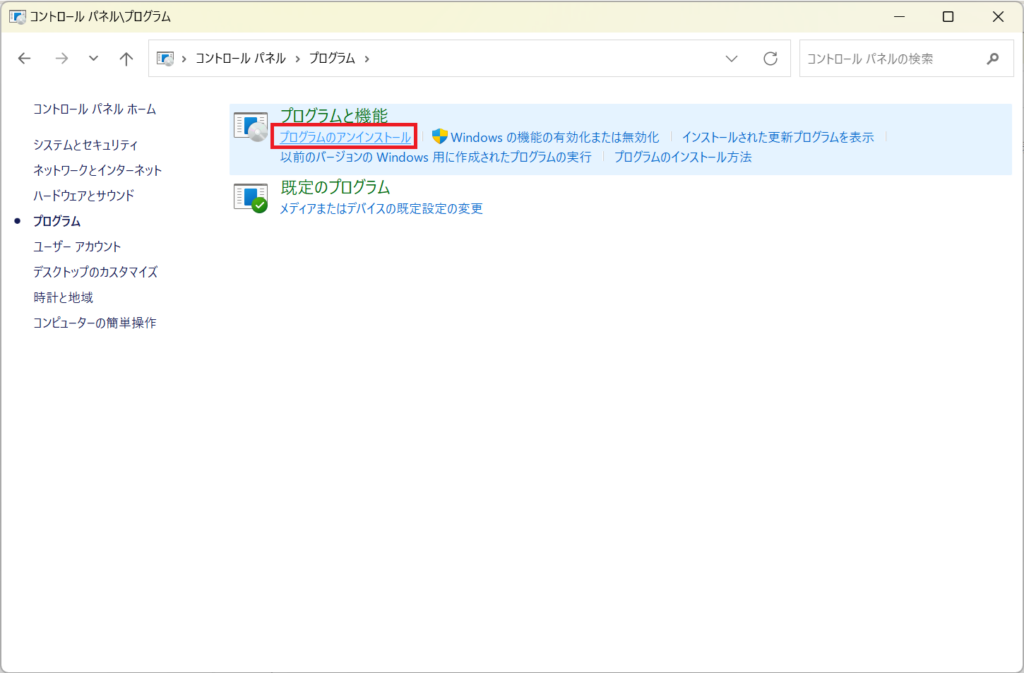The width and height of the screenshot is (1024, 673).
Task: Open Windows の機能の有効化または無効化
Action: tap(554, 137)
